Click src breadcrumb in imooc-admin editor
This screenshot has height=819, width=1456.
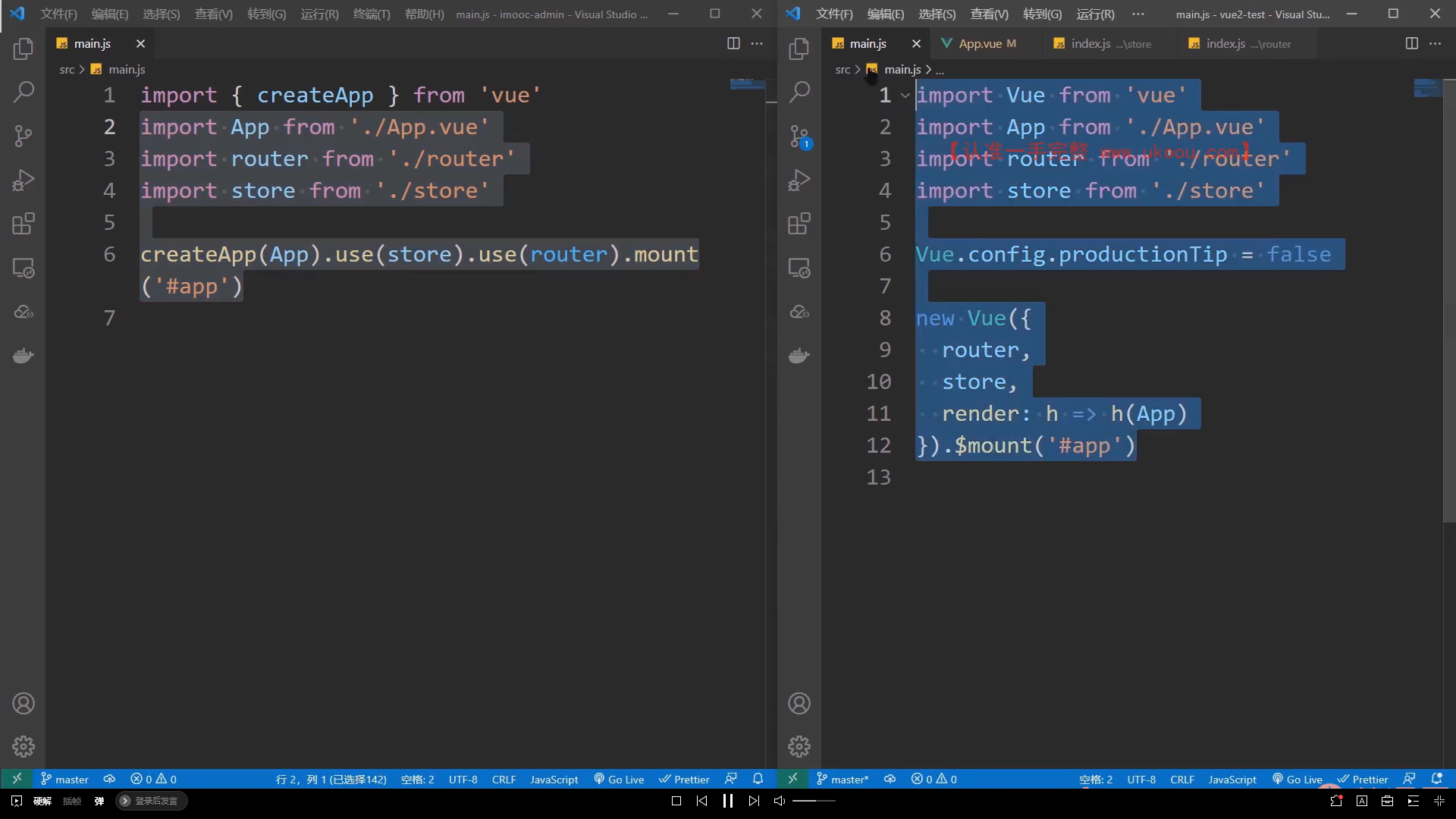pos(67,70)
